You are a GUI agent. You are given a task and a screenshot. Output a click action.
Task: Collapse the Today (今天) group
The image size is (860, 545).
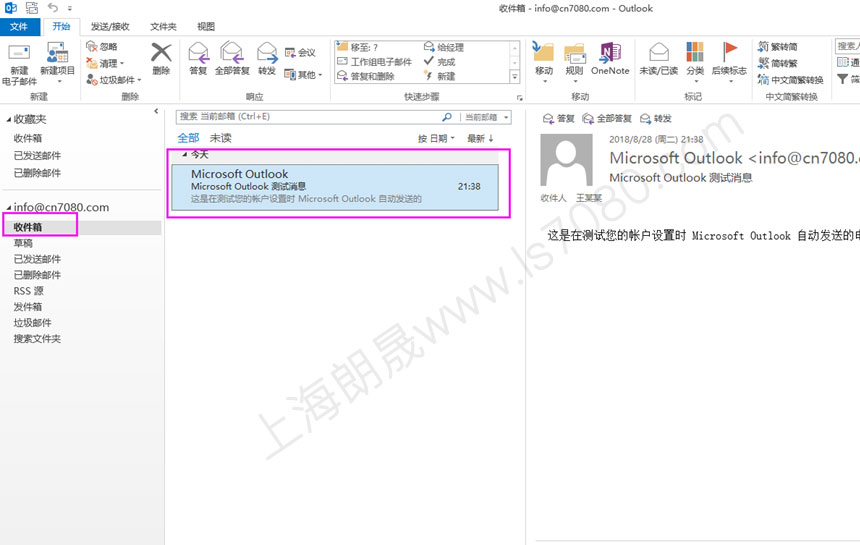click(185, 155)
